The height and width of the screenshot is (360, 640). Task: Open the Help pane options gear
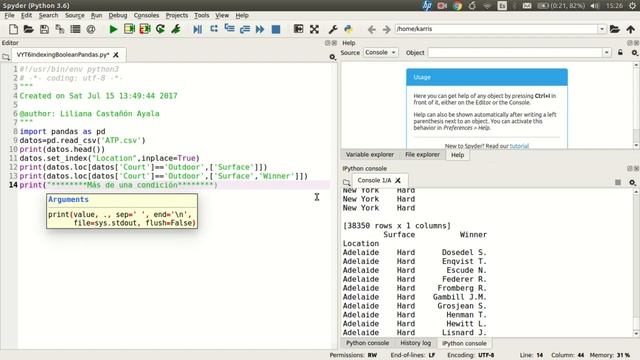(634, 53)
